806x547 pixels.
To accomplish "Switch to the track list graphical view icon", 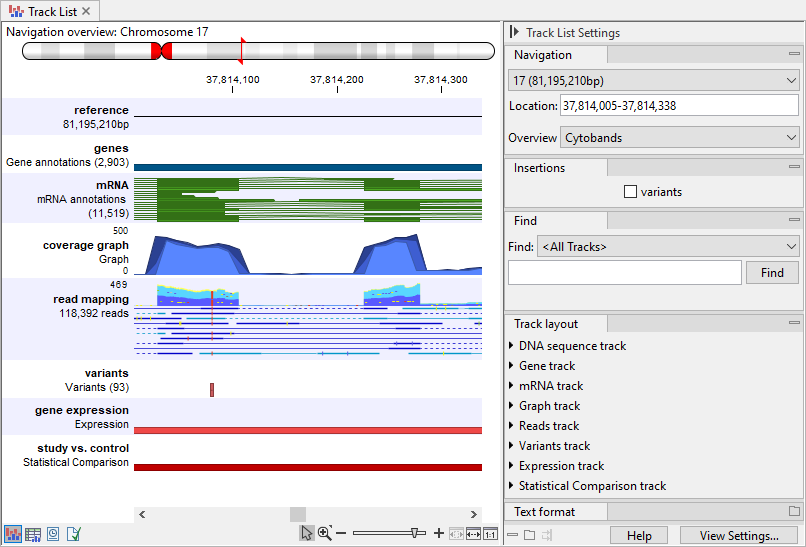I will 14,534.
